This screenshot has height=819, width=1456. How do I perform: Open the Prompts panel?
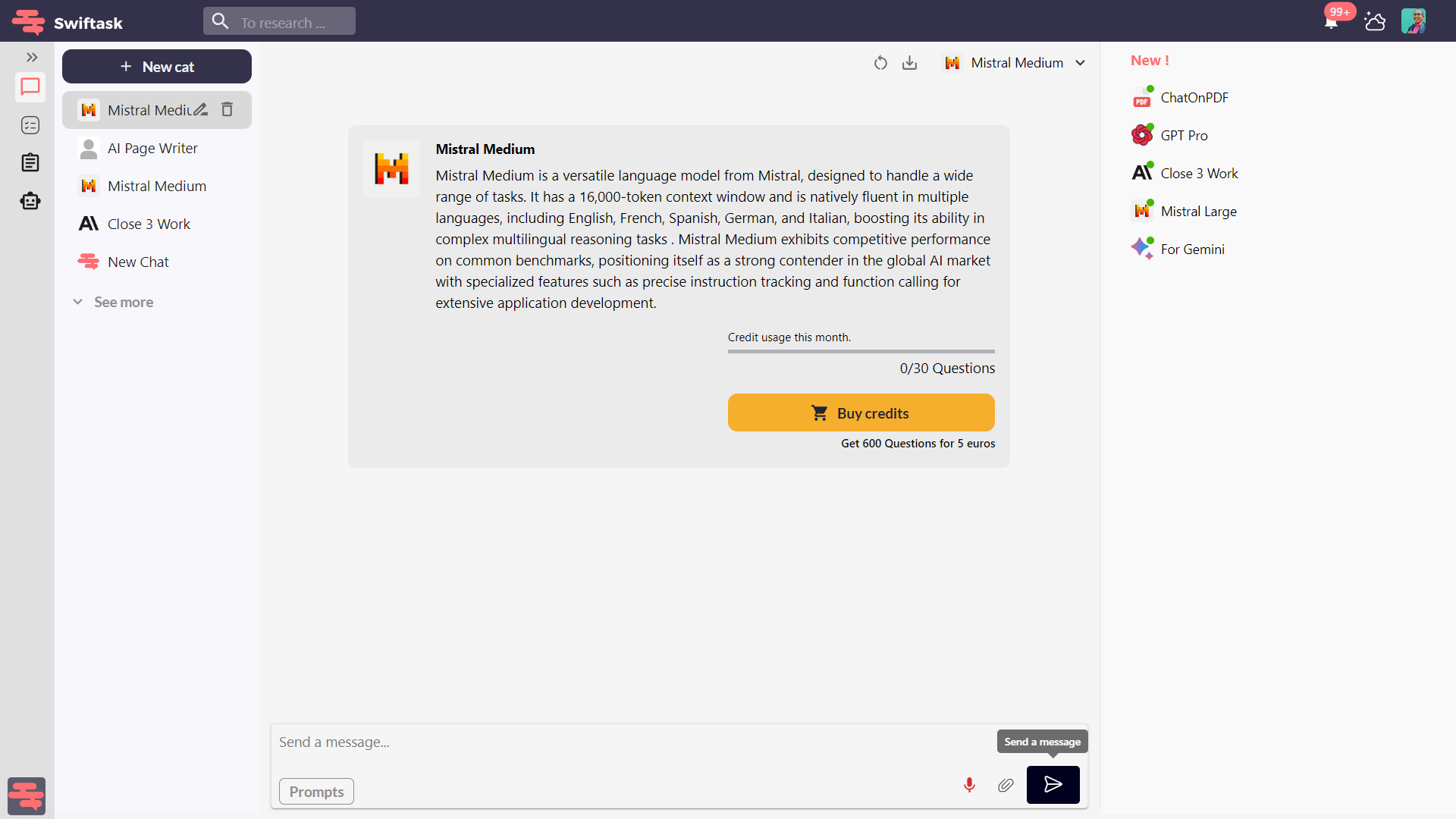(315, 791)
